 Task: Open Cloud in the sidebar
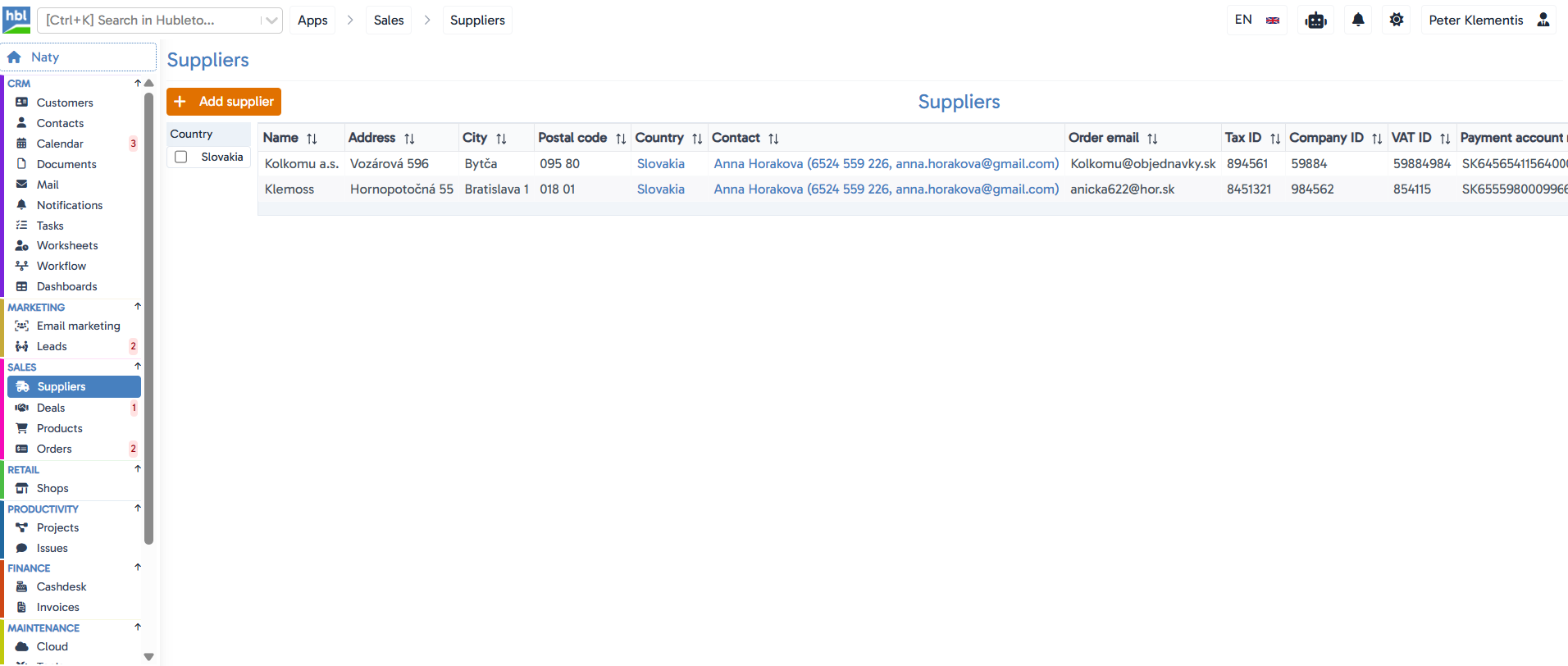click(52, 646)
